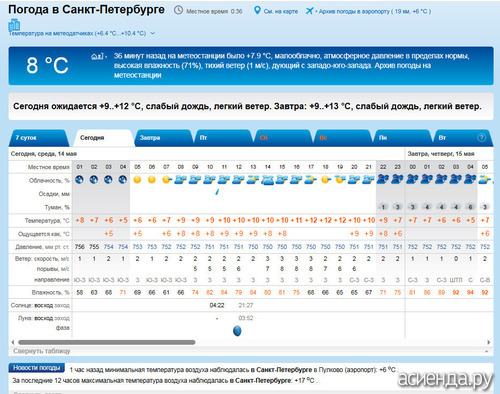Click the city buildings sensor icon
This screenshot has width=500, height=394.
tap(14, 25)
